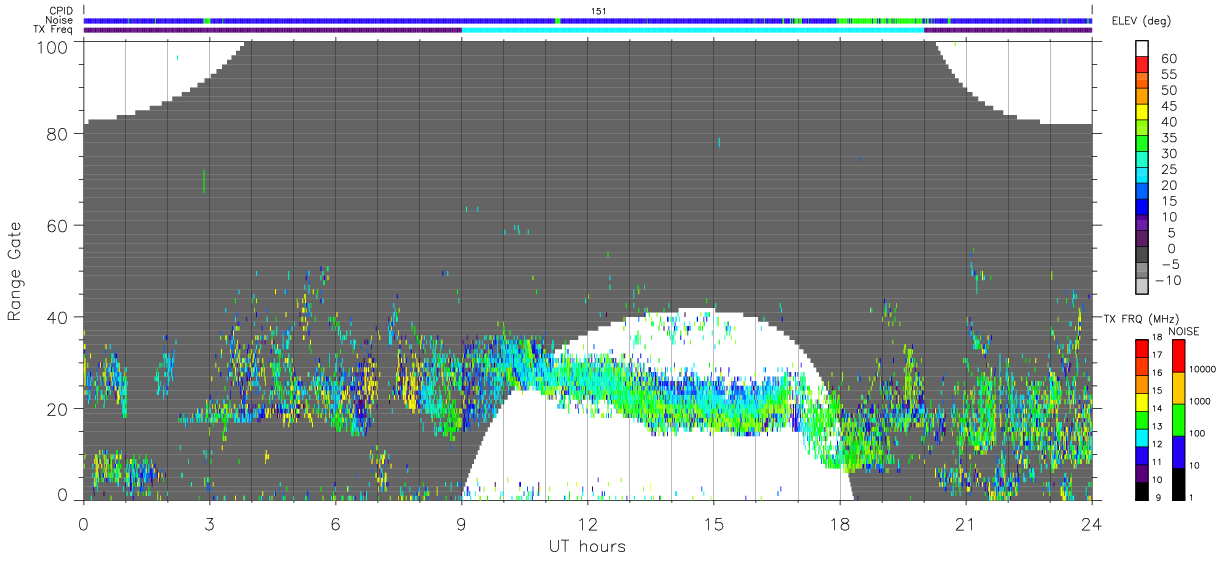Click the 'CPID' label at top left
This screenshot has width=1228, height=567.
click(60, 10)
